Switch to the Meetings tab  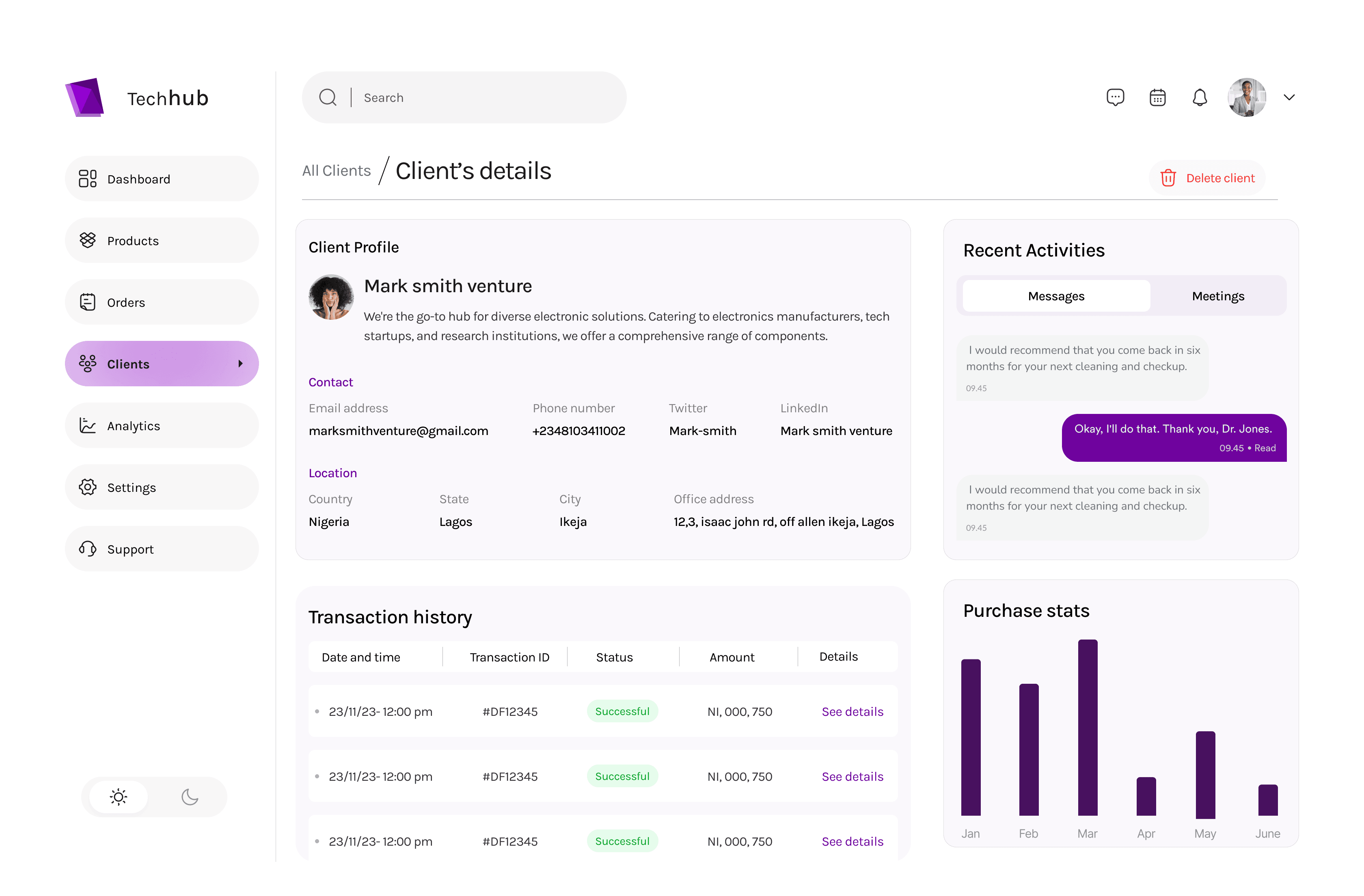(1218, 296)
